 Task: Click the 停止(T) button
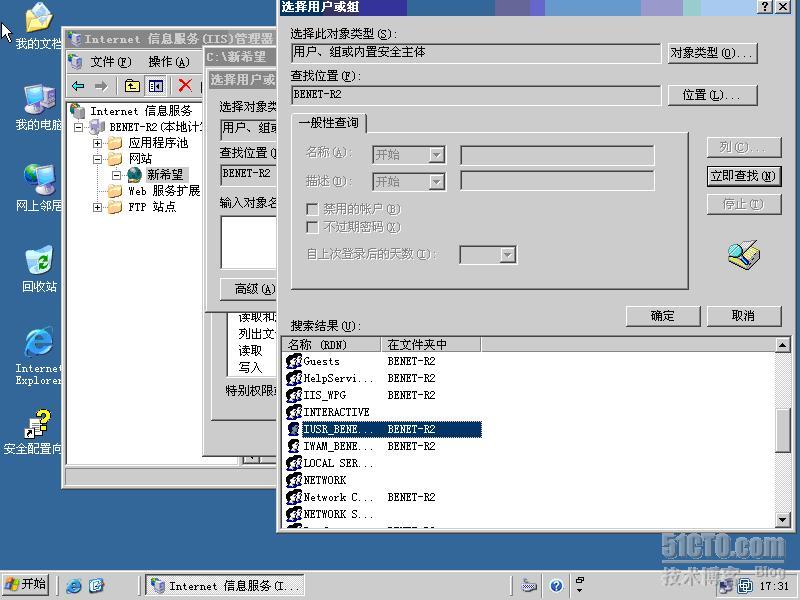tap(744, 205)
